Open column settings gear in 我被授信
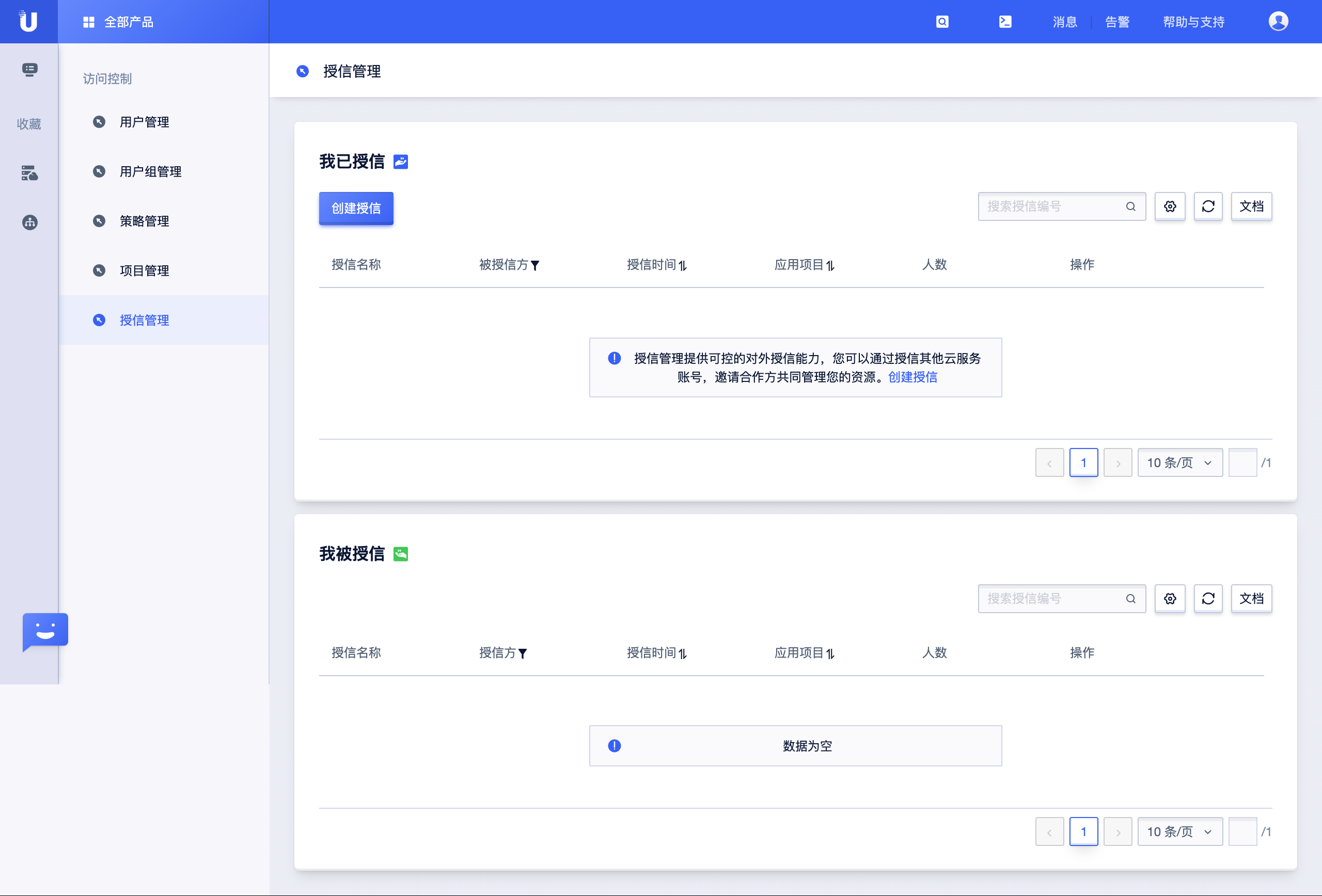The width and height of the screenshot is (1322, 896). (1170, 599)
